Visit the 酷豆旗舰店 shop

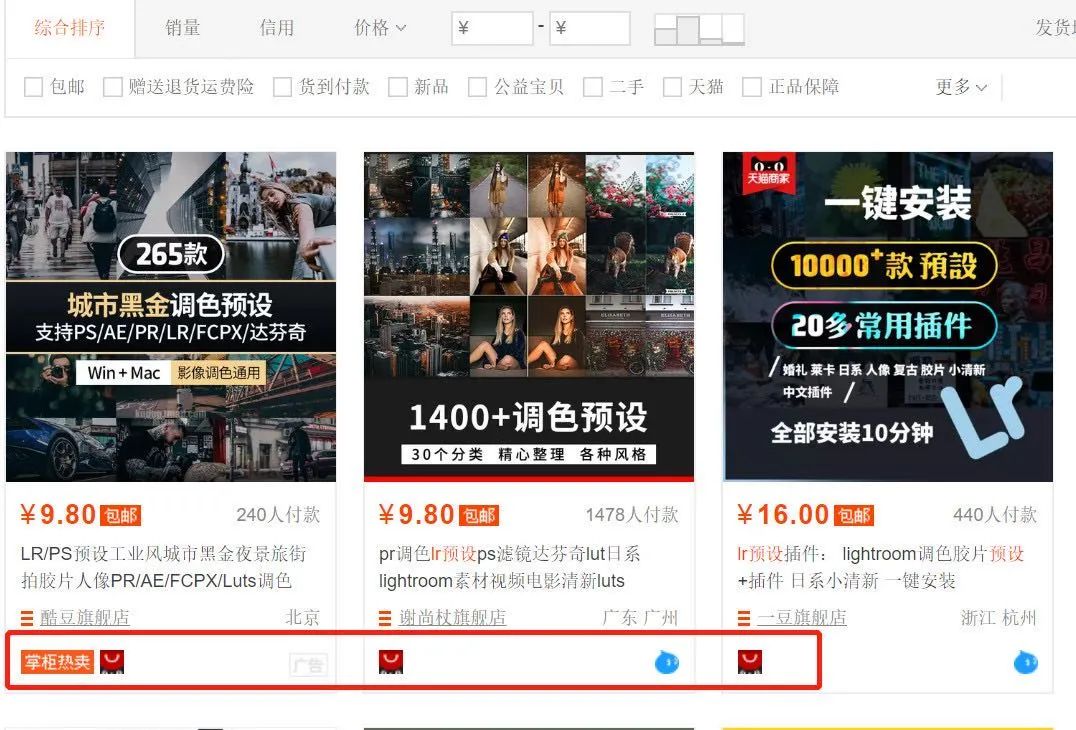[x=84, y=617]
